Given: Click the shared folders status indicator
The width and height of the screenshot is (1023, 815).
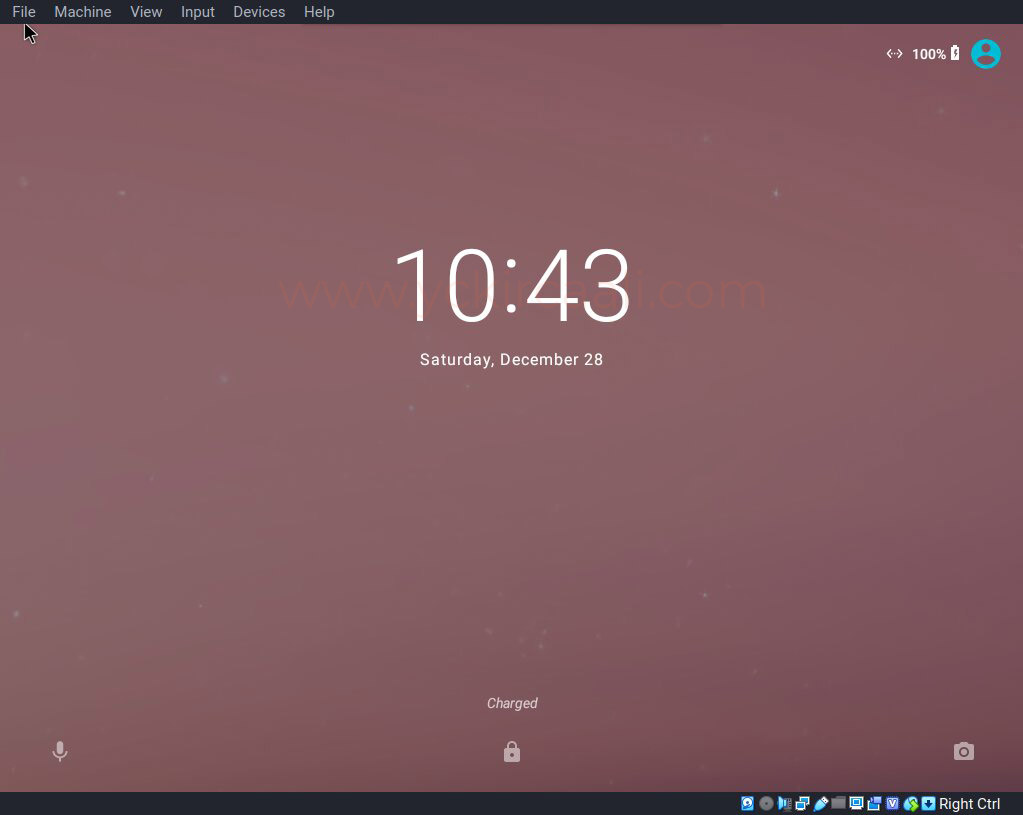Looking at the screenshot, I should click(839, 804).
